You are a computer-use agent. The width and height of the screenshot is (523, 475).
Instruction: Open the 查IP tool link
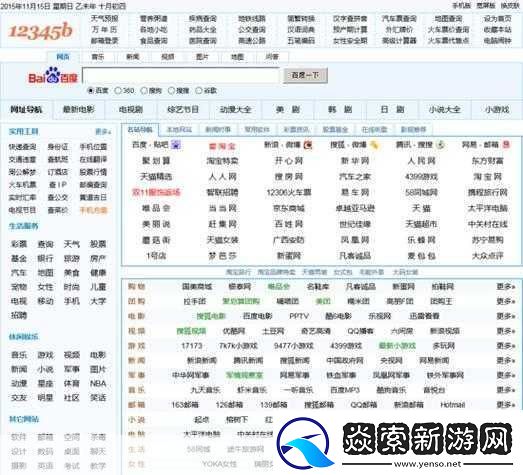click(x=57, y=184)
